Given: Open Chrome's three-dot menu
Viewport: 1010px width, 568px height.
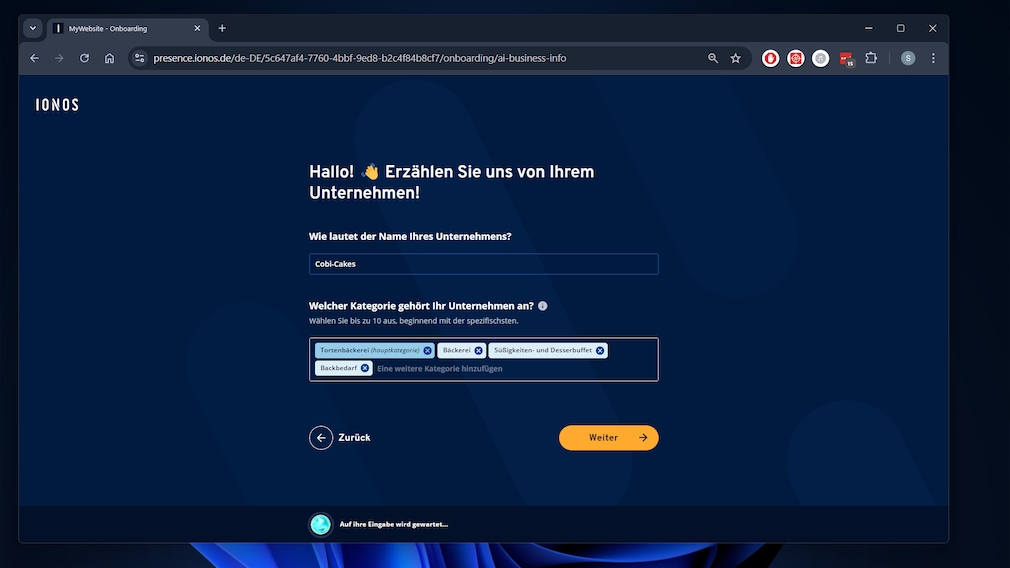Looking at the screenshot, I should (933, 58).
